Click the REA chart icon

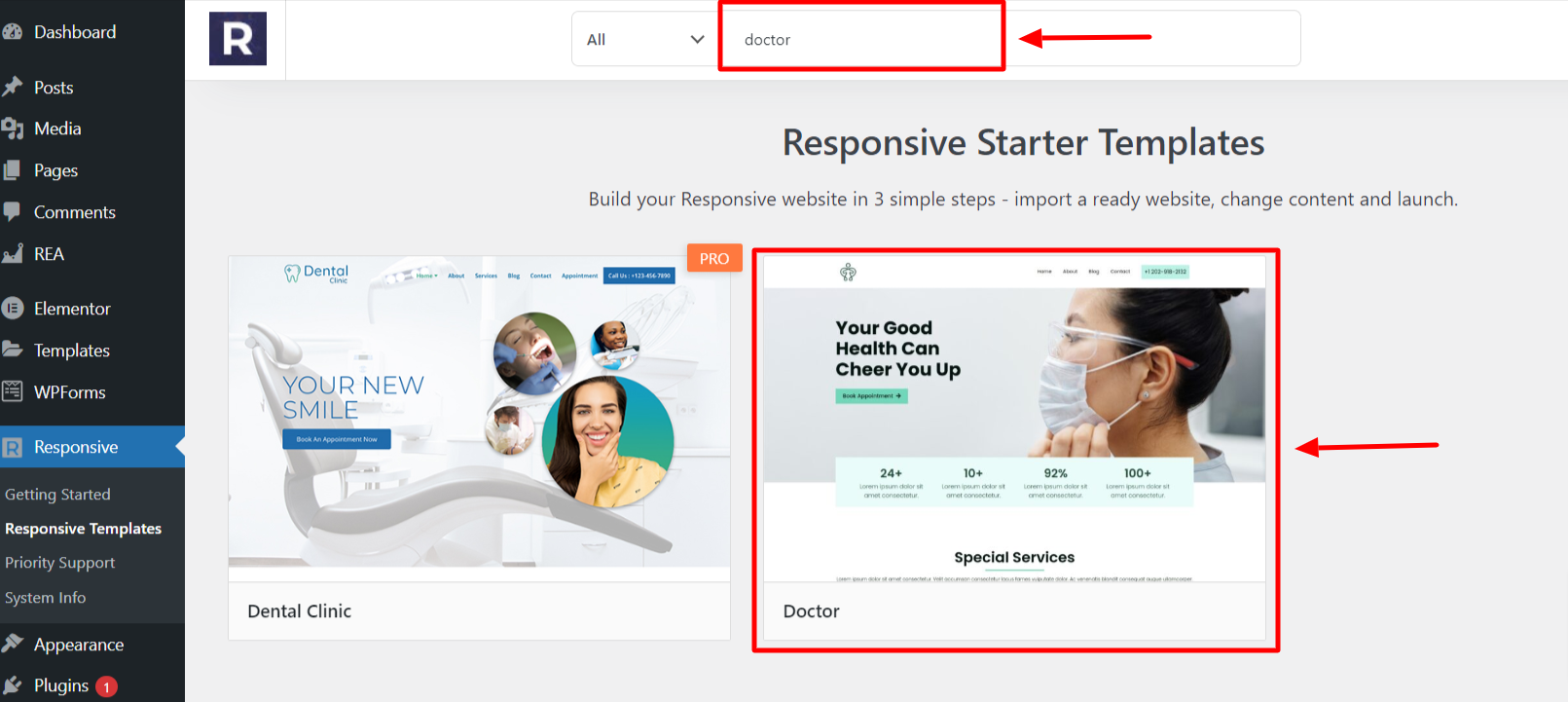coord(12,254)
